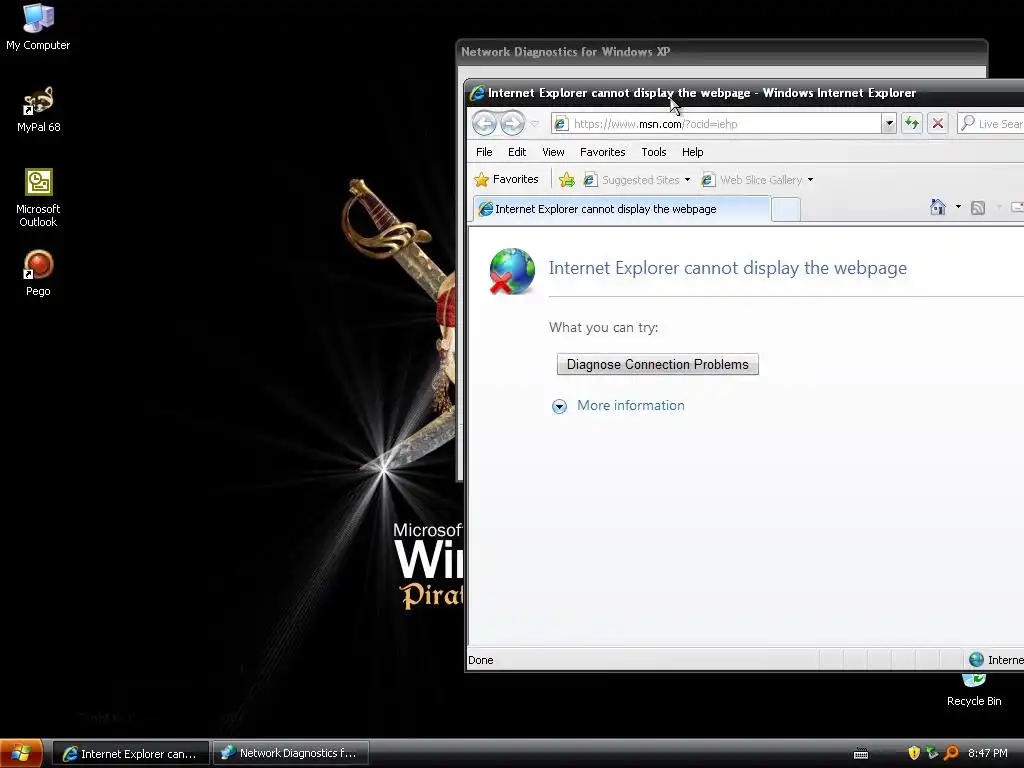Click the keyboard icon in taskbar
Viewport: 1024px width, 768px height.
coord(861,754)
